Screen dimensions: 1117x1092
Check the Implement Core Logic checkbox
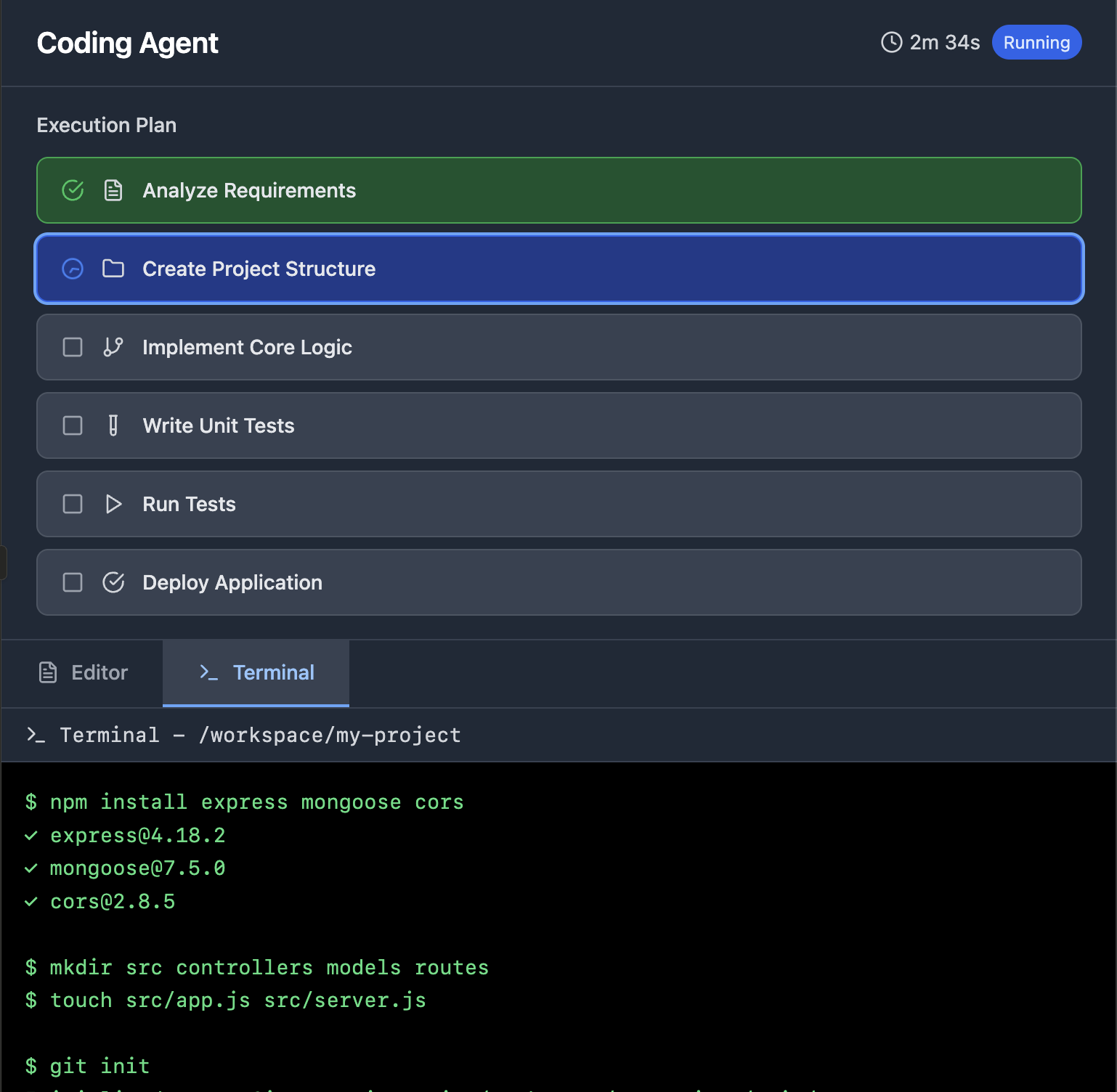pos(73,347)
